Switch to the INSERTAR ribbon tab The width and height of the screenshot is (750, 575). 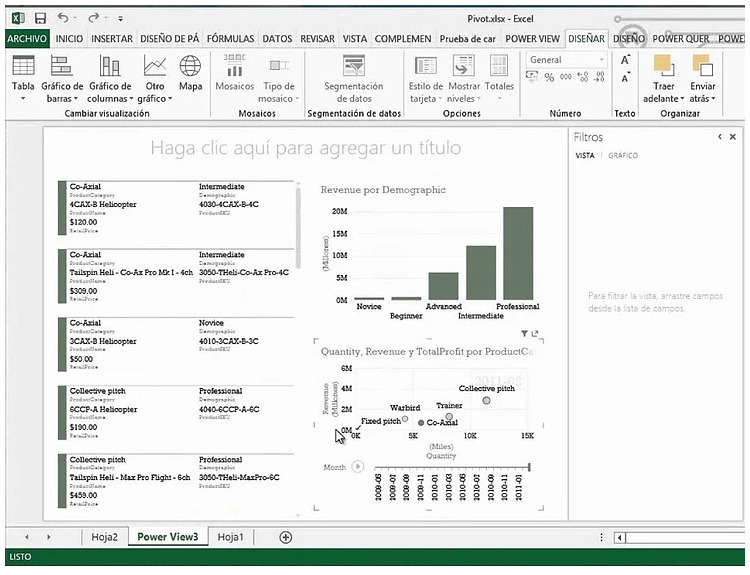point(112,39)
